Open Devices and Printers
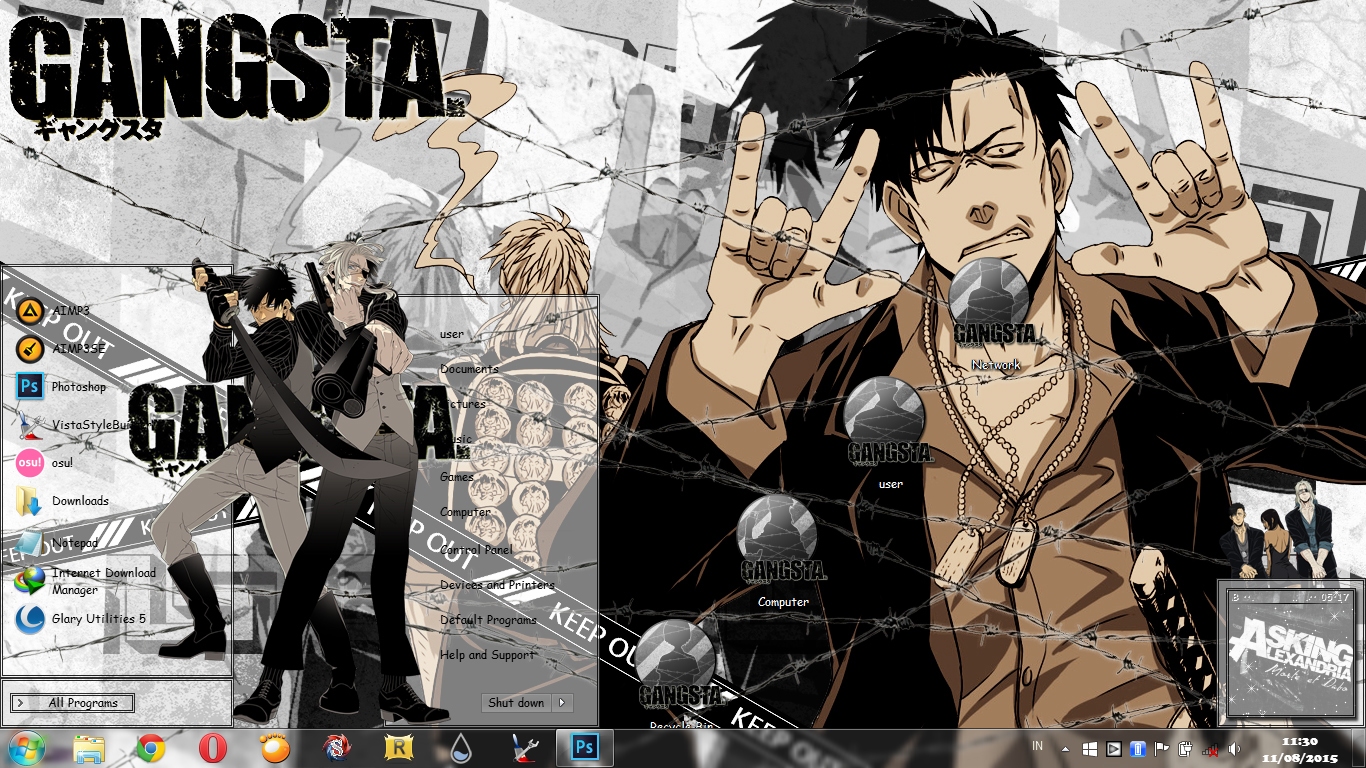Screen dimensions: 1366x768 click(x=497, y=585)
